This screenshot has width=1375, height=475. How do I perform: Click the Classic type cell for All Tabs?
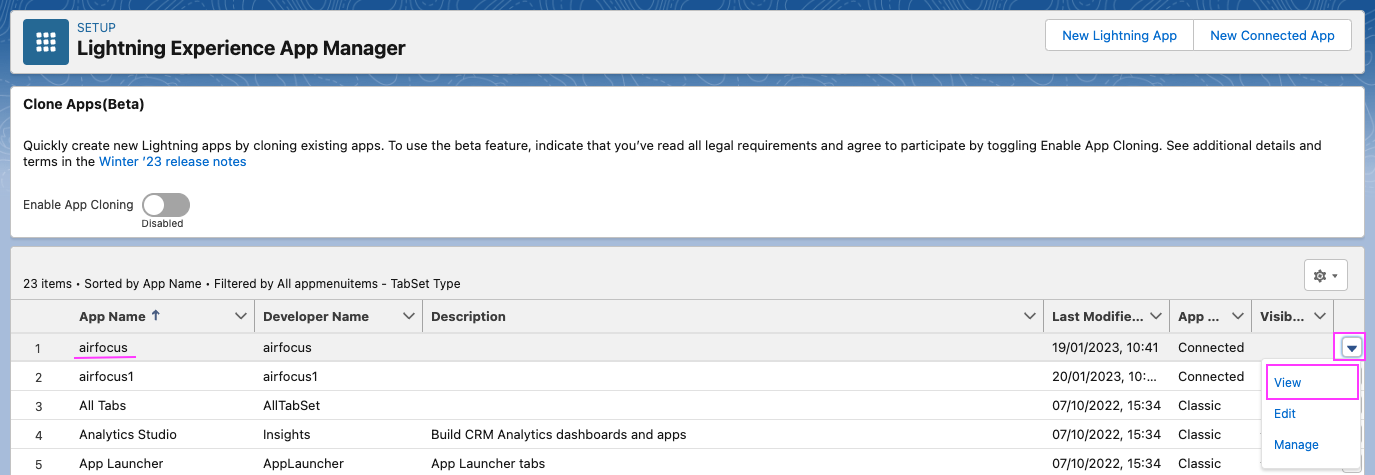coord(1200,406)
